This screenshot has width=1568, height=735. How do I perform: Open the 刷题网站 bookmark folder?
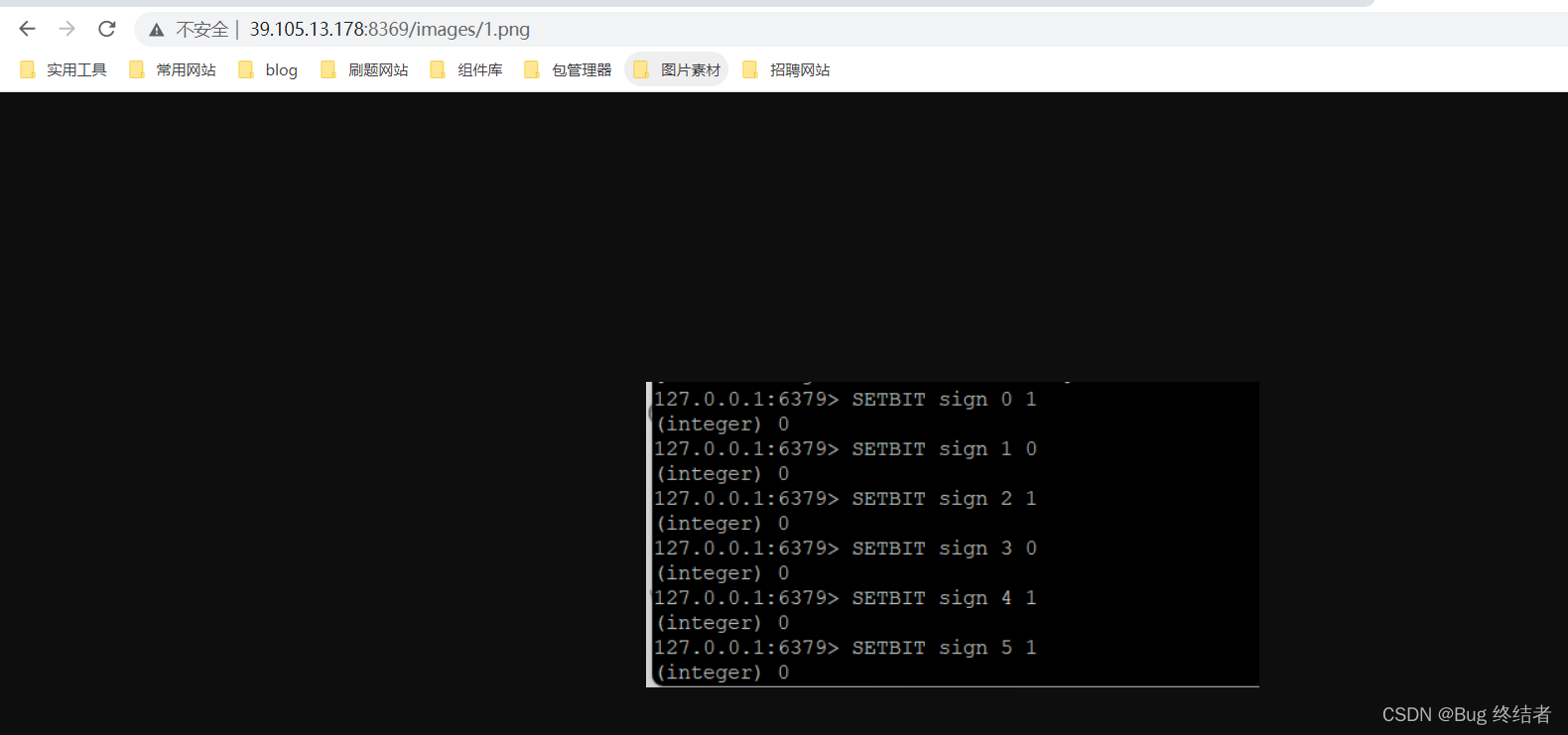[365, 69]
